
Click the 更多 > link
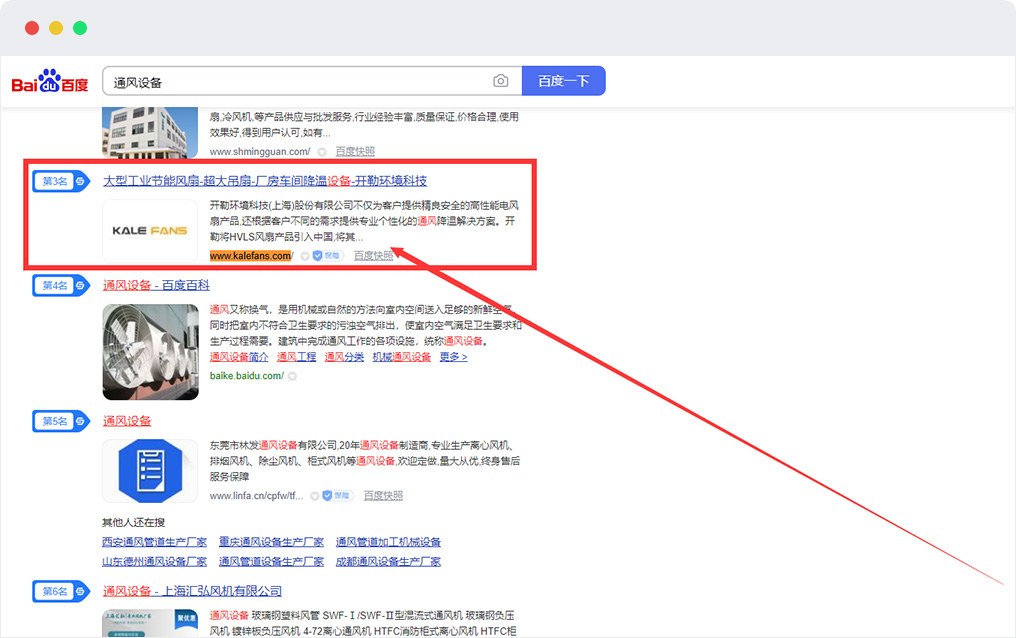click(454, 357)
